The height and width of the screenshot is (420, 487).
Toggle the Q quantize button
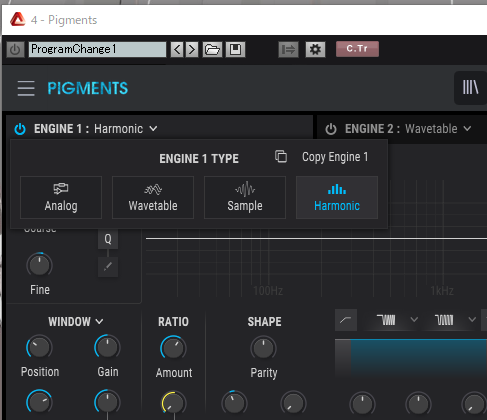108,239
